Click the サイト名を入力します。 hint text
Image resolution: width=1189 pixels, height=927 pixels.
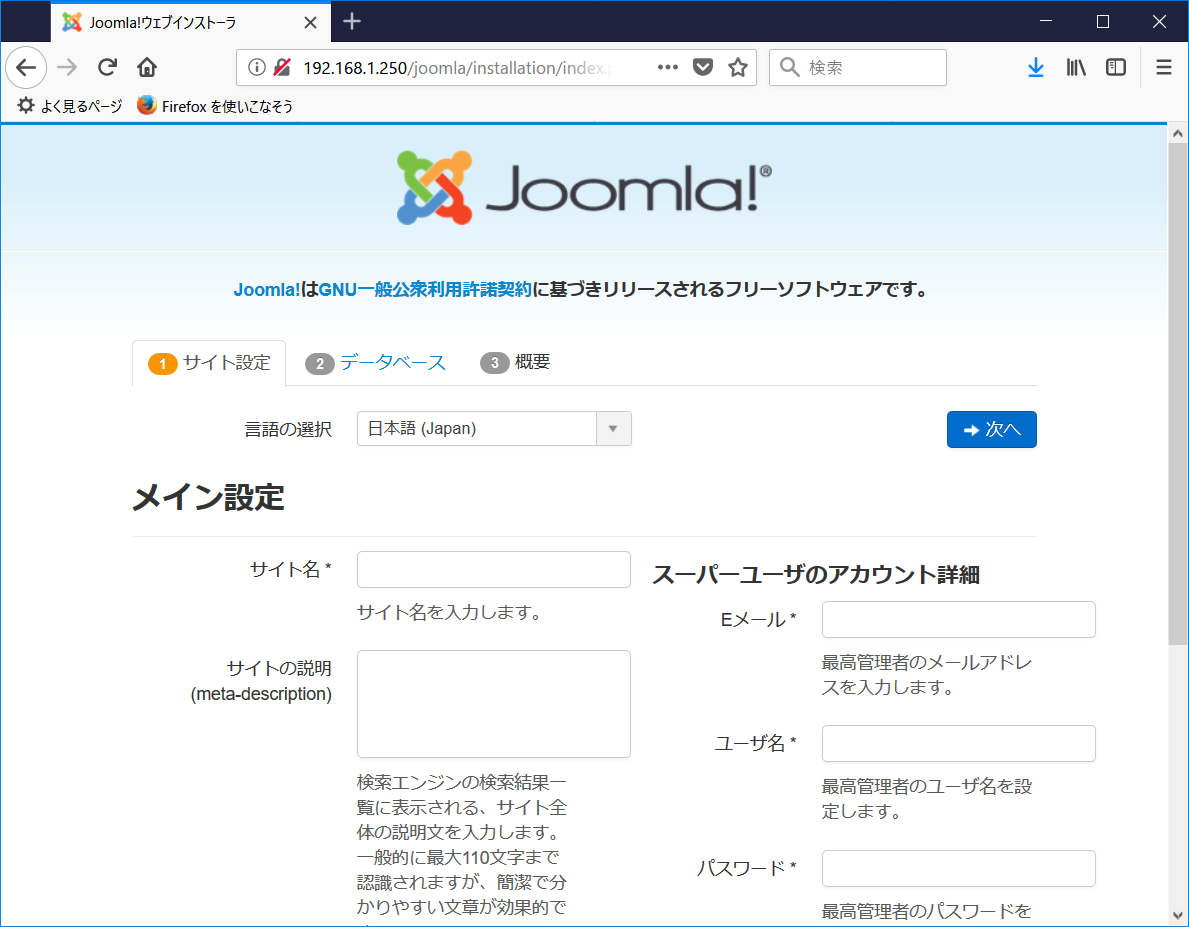pos(450,612)
